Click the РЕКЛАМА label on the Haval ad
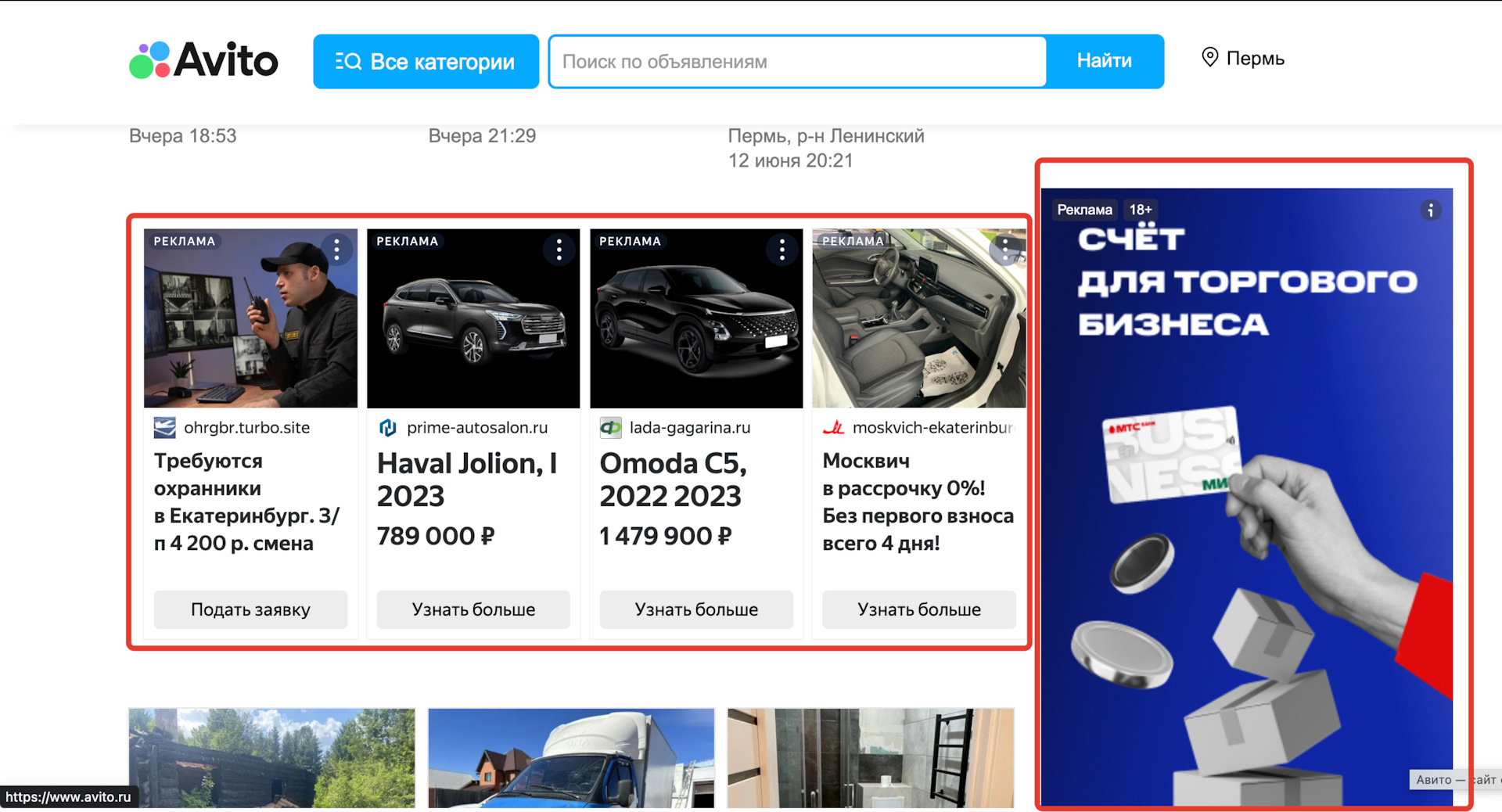 point(408,241)
